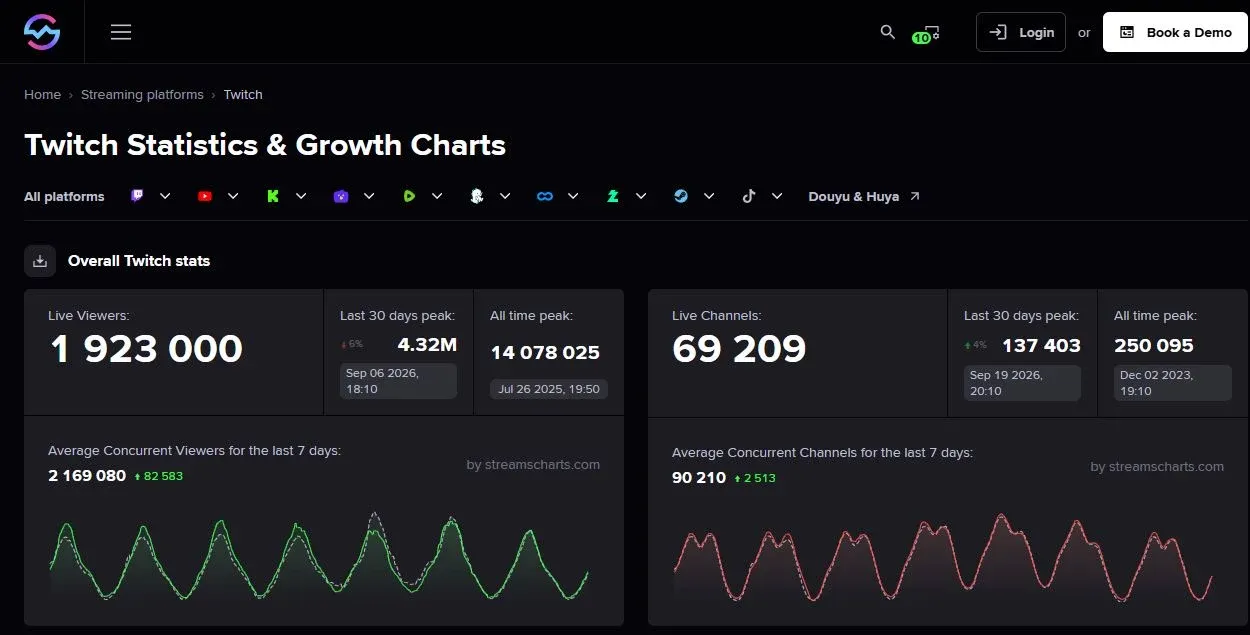Open the Streaming platforms breadcrumb
Viewport: 1250px width, 635px height.
tap(142, 94)
